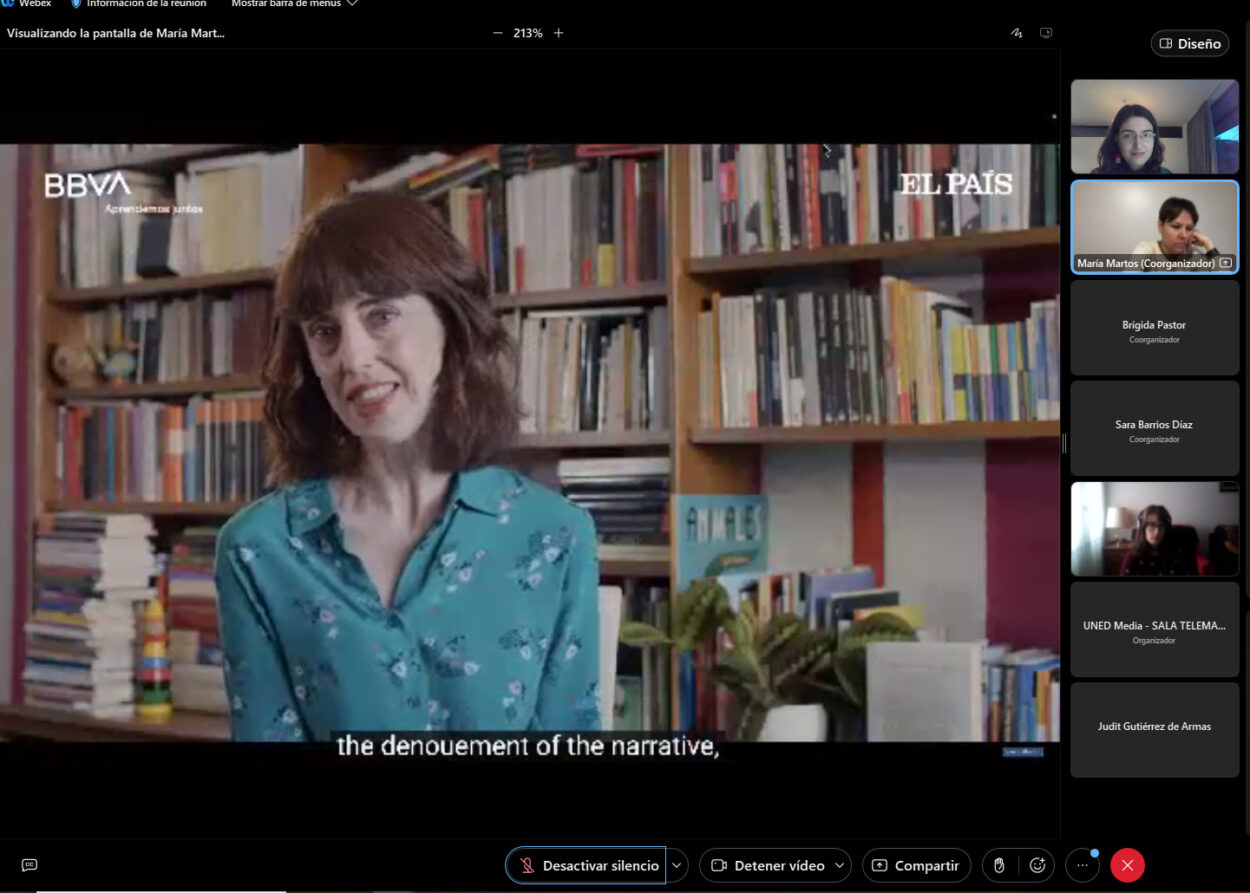Click the shared video content area
The height and width of the screenshot is (893, 1250).
coord(529,443)
